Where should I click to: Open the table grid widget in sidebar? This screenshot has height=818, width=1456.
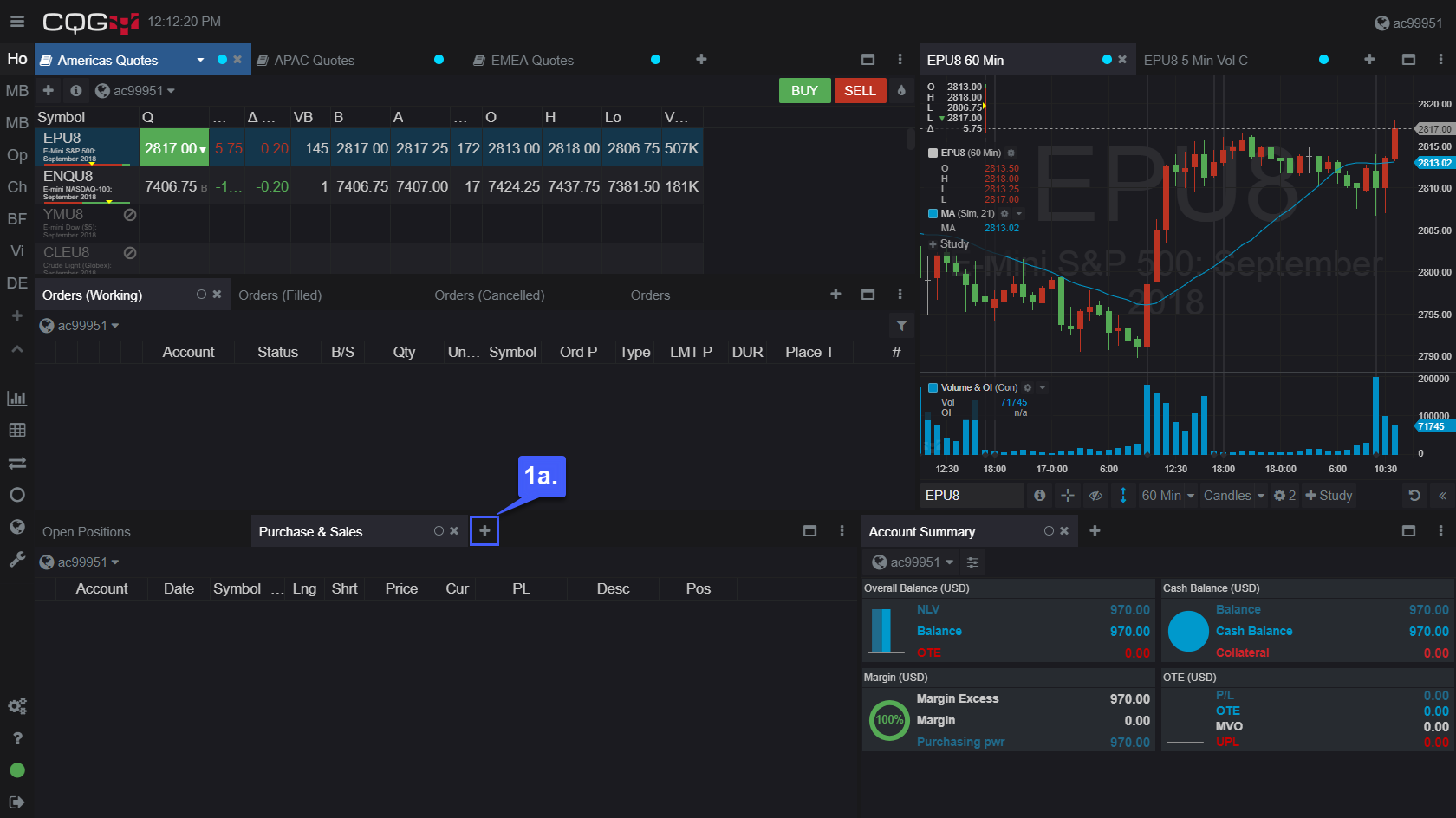tap(16, 430)
